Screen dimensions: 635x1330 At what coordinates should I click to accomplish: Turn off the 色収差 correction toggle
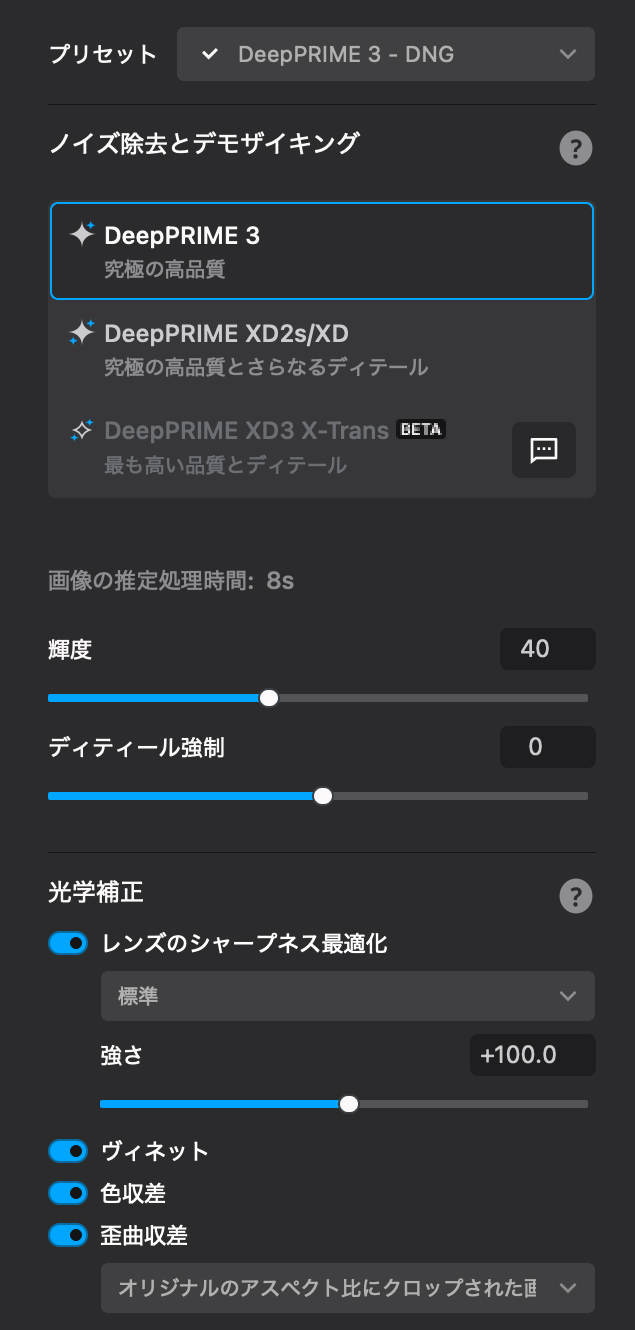(x=67, y=1193)
